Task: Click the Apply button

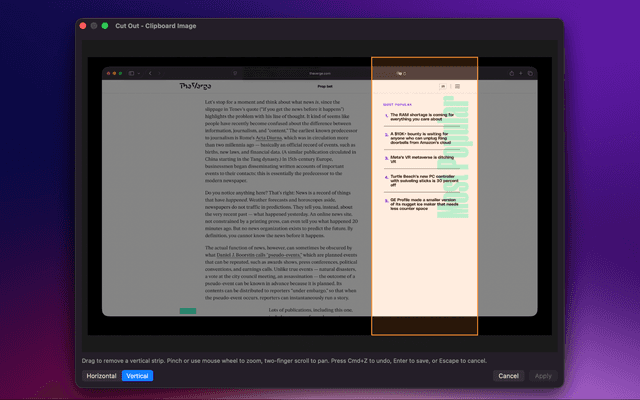Action: point(543,376)
